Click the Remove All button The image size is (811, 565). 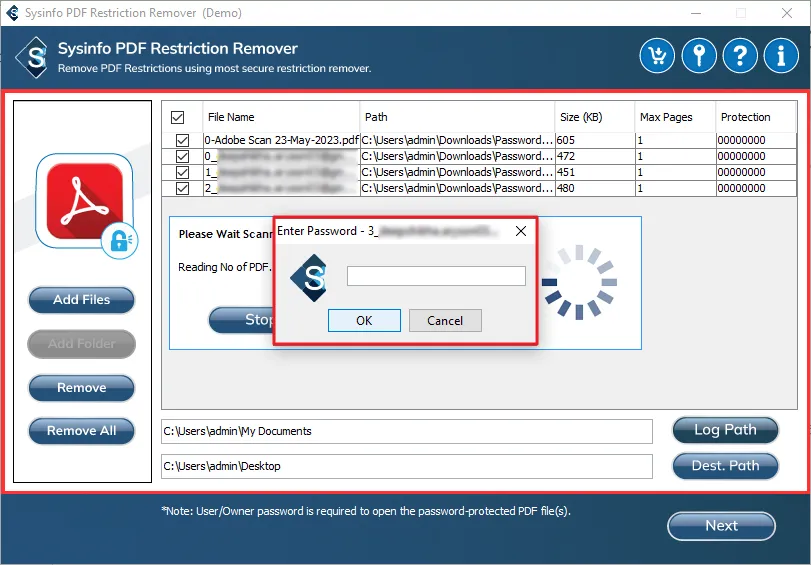tap(82, 431)
